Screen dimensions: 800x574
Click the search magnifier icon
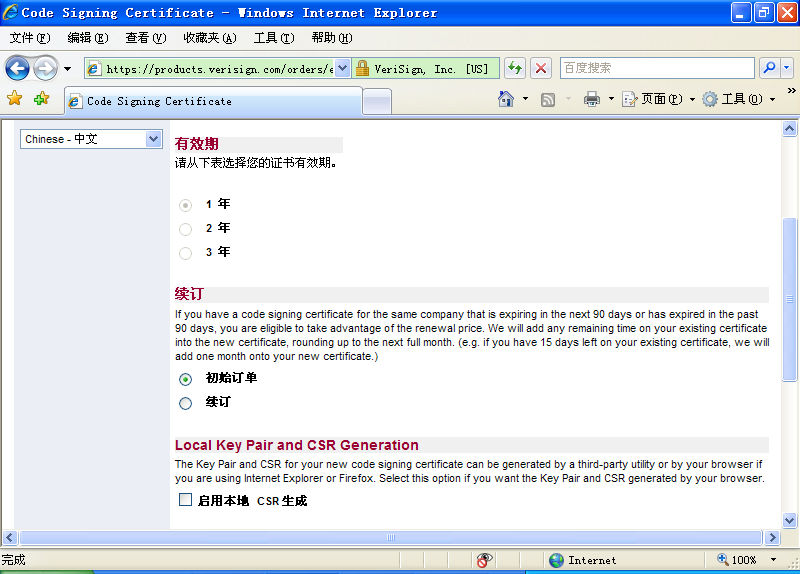tap(769, 68)
